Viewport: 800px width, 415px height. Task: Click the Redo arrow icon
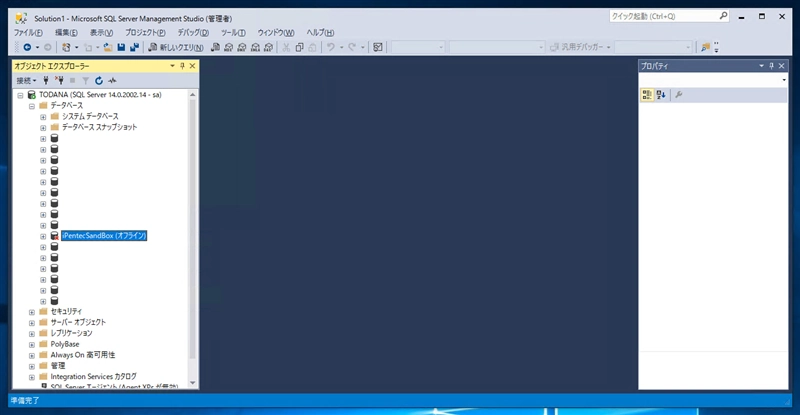pyautogui.click(x=352, y=47)
